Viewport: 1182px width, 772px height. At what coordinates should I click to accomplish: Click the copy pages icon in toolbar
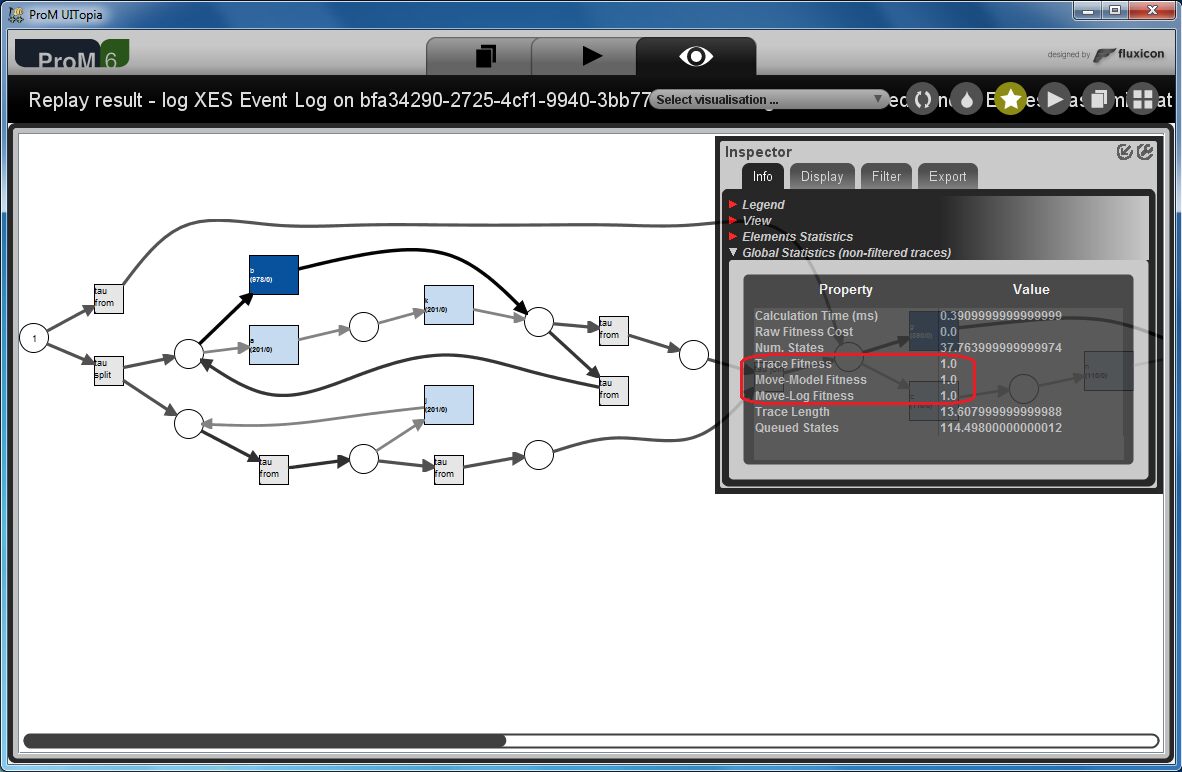pyautogui.click(x=1098, y=100)
